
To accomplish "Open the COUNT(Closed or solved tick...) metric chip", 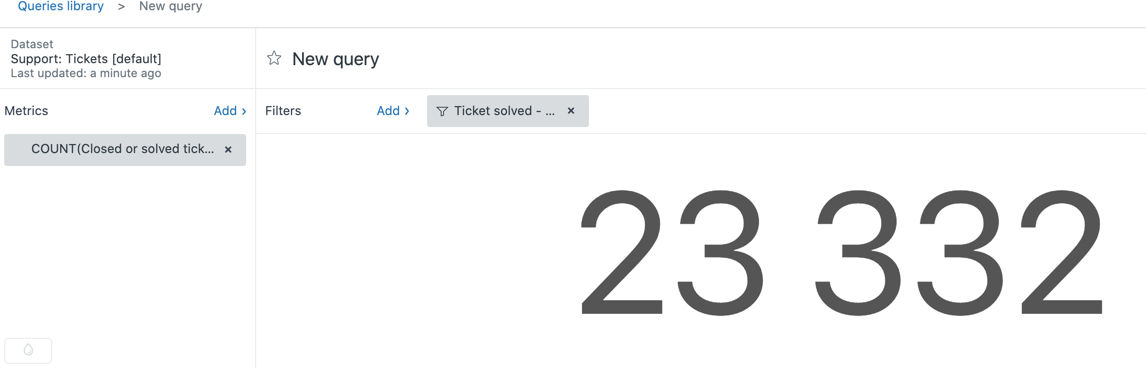I will click(123, 149).
